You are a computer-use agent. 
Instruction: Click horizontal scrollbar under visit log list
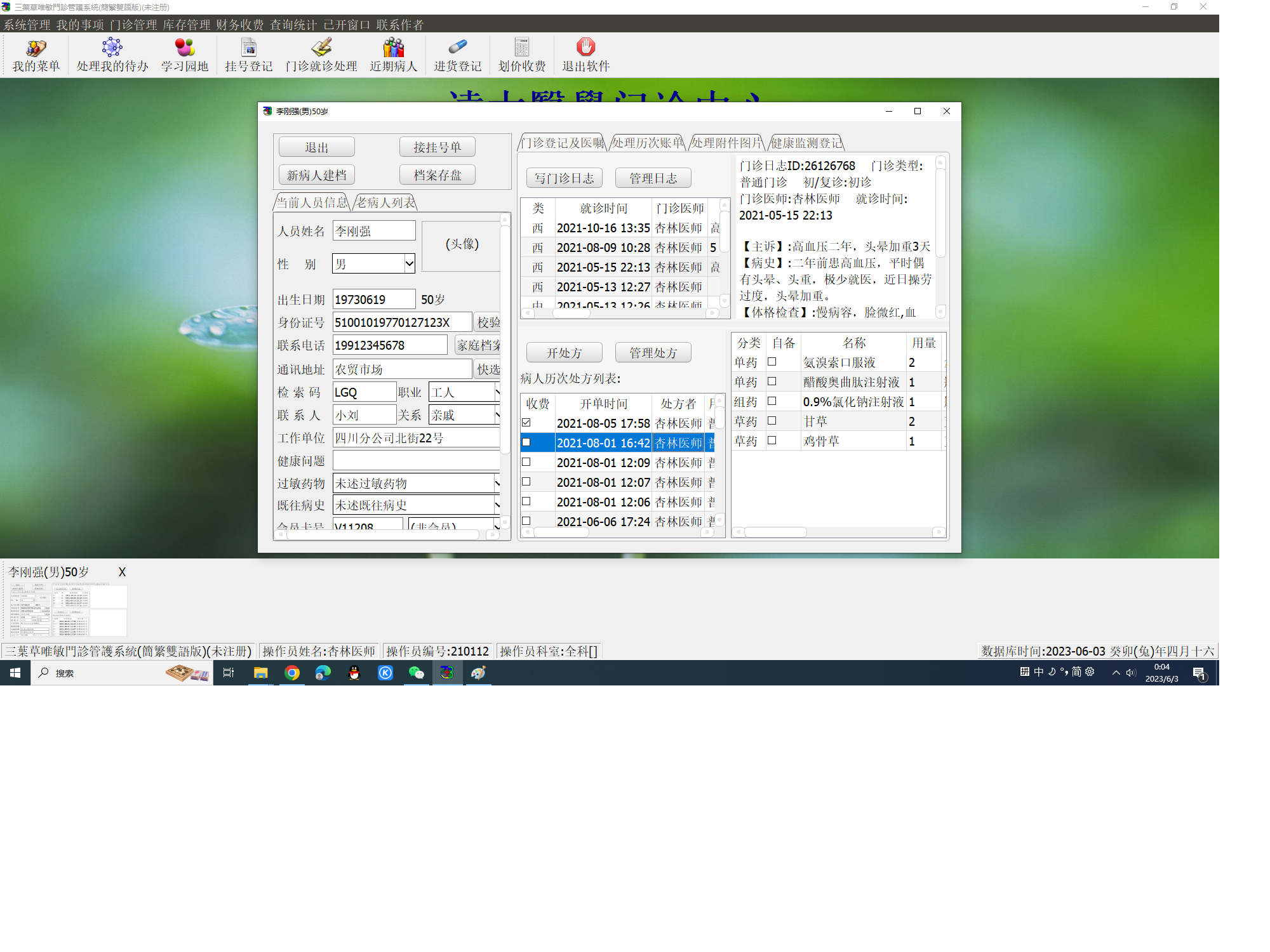[x=620, y=313]
